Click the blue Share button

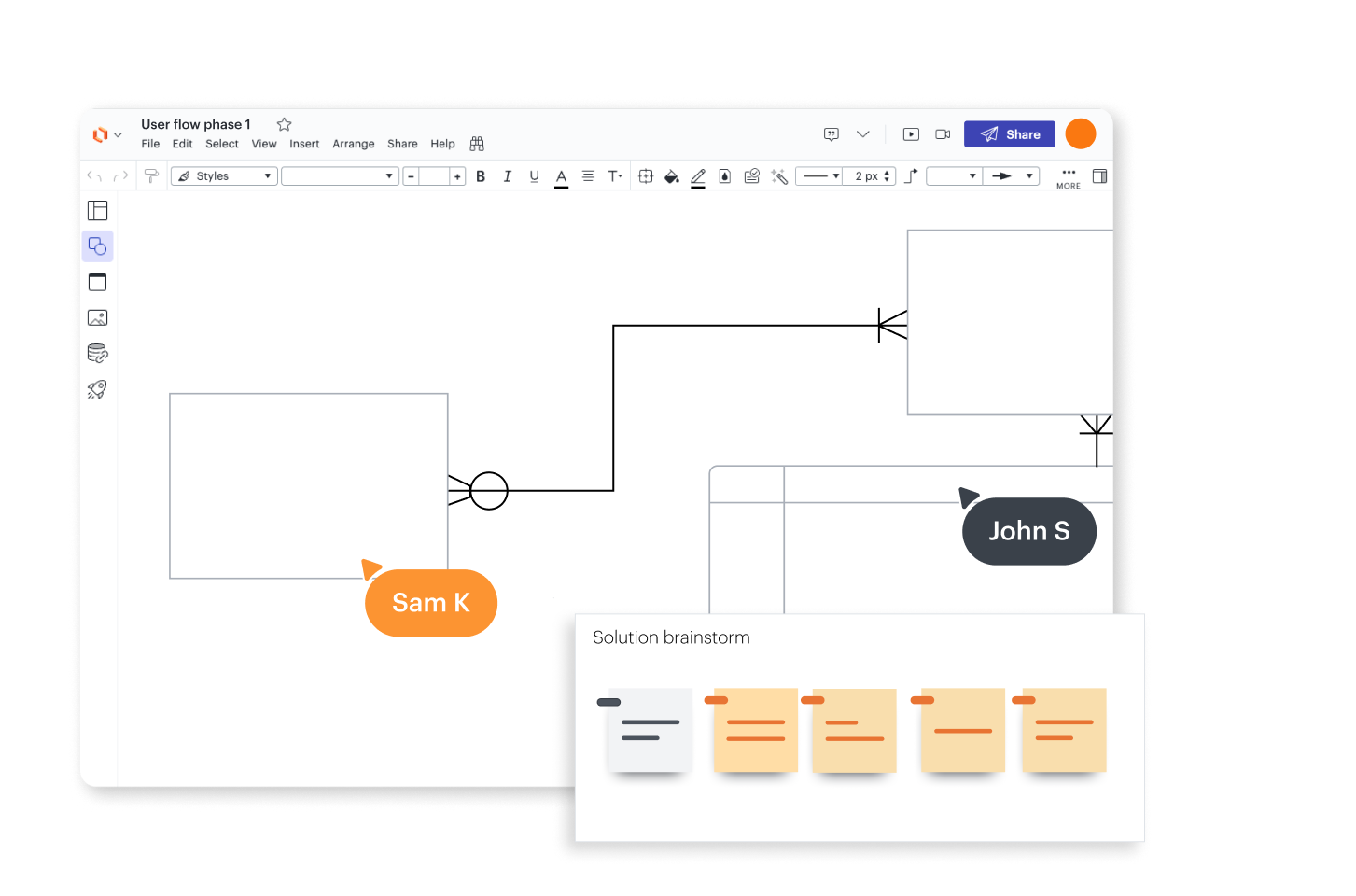(1009, 134)
